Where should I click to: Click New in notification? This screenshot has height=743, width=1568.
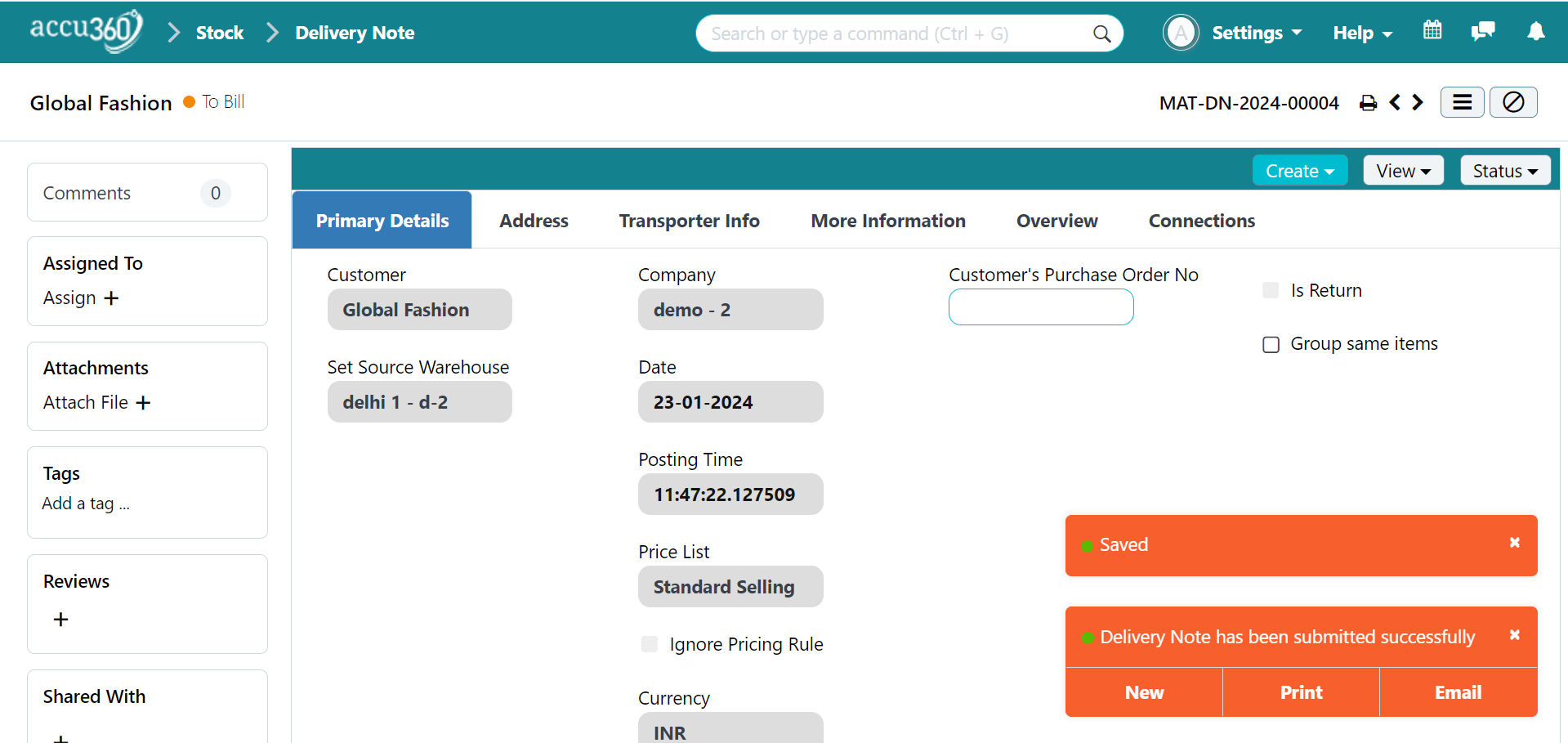point(1144,692)
